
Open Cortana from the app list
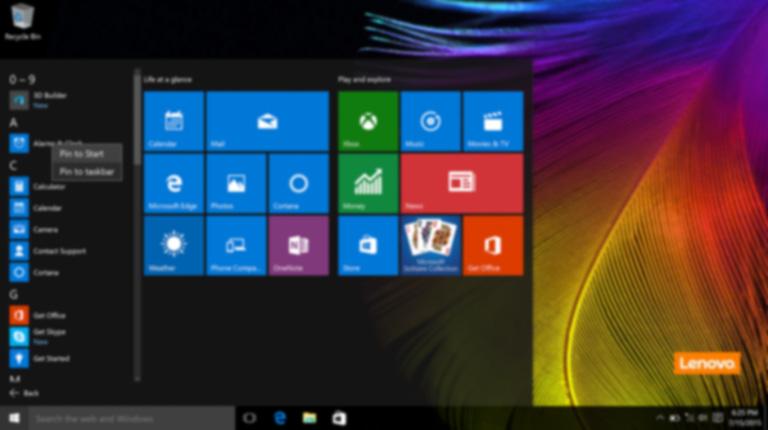pos(69,272)
